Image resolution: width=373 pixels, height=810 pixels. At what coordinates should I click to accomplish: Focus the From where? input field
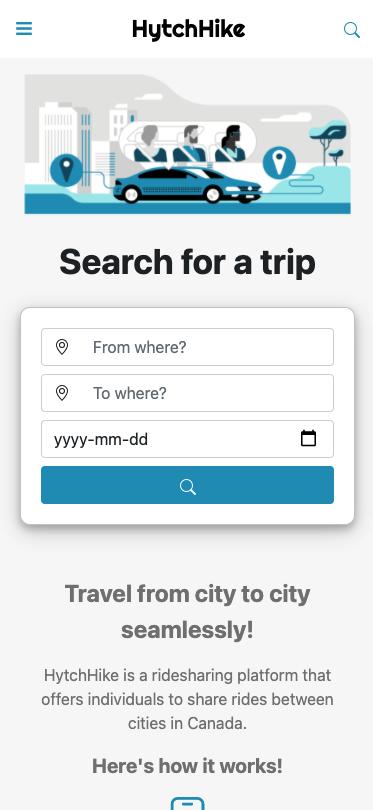(188, 347)
